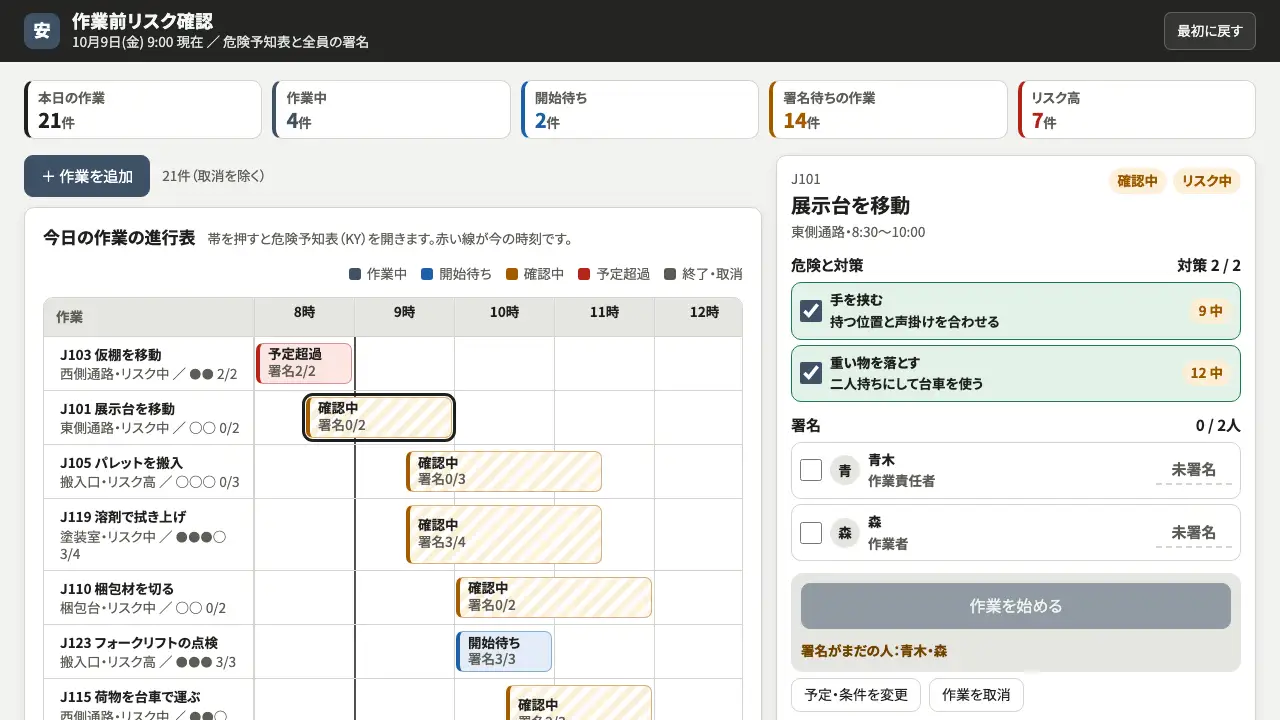Click the 作業中 legend swatch
Screen dimensions: 1280x720
[355, 274]
